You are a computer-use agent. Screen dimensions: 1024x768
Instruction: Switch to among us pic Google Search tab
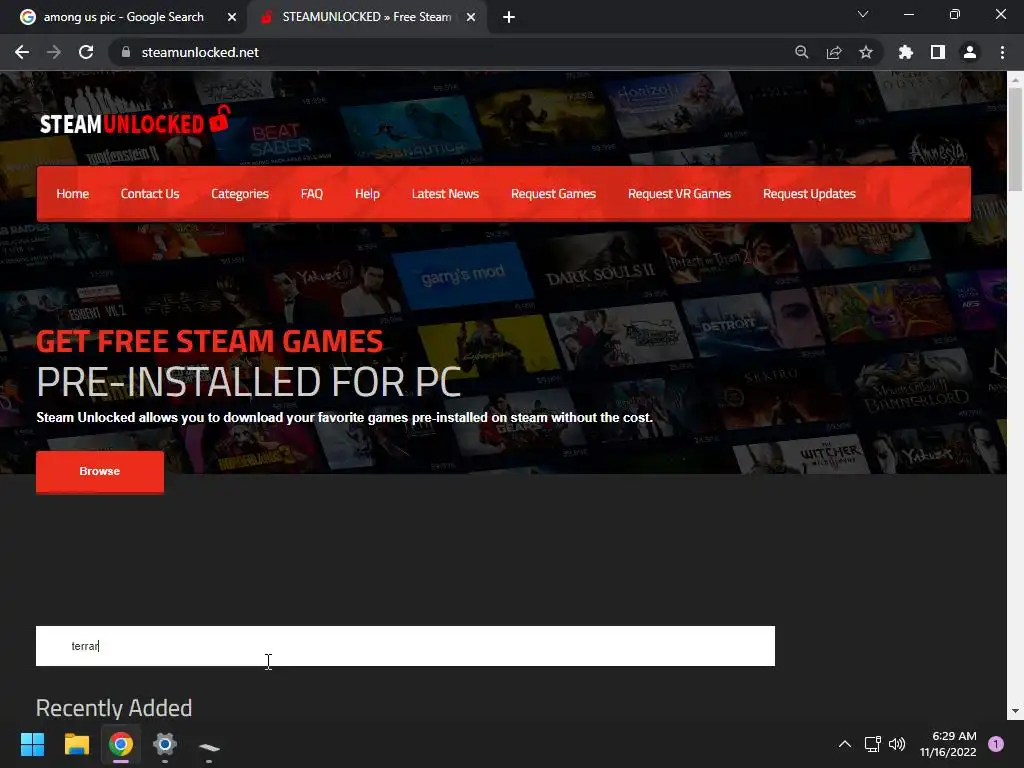click(x=124, y=17)
